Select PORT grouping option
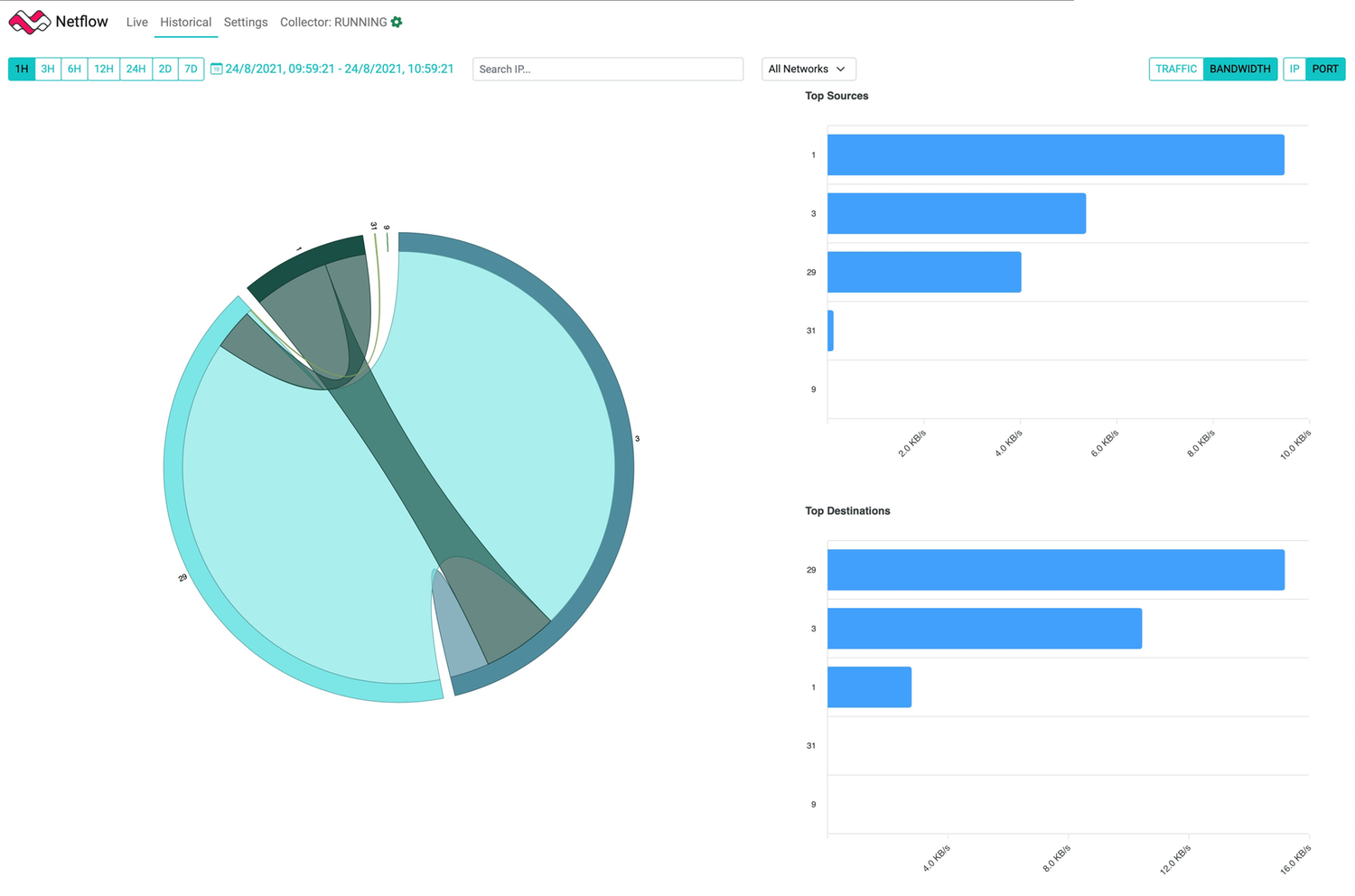 click(1325, 69)
